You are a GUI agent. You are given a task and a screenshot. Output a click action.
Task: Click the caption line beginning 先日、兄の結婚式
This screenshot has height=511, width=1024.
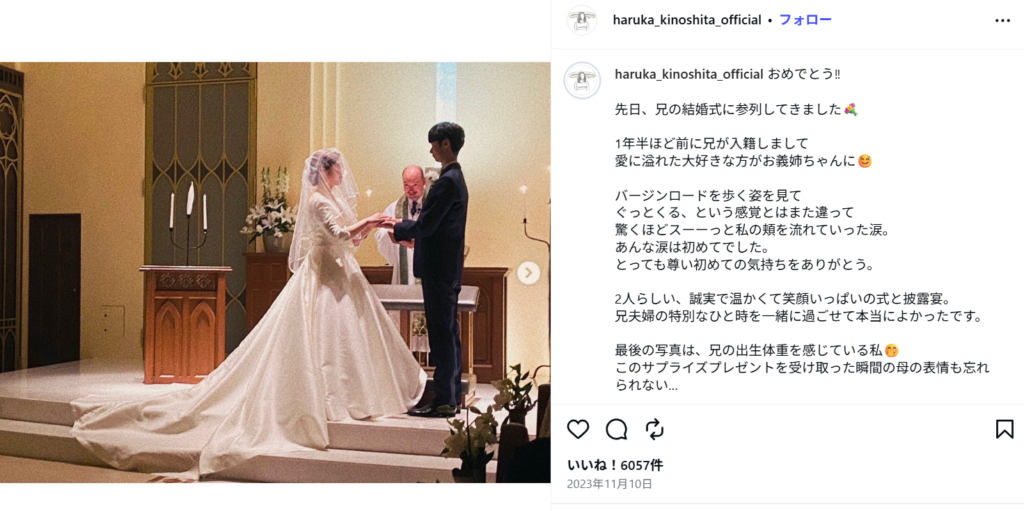click(x=736, y=109)
